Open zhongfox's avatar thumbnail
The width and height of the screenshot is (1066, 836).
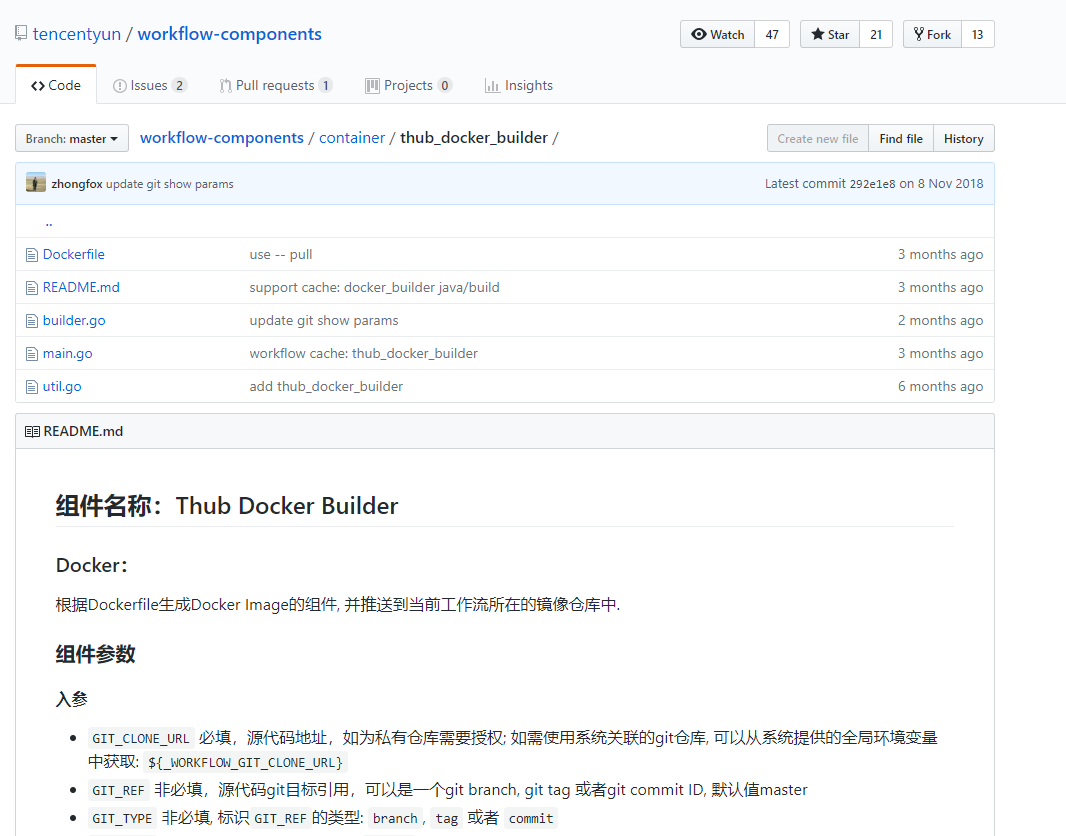[x=36, y=183]
